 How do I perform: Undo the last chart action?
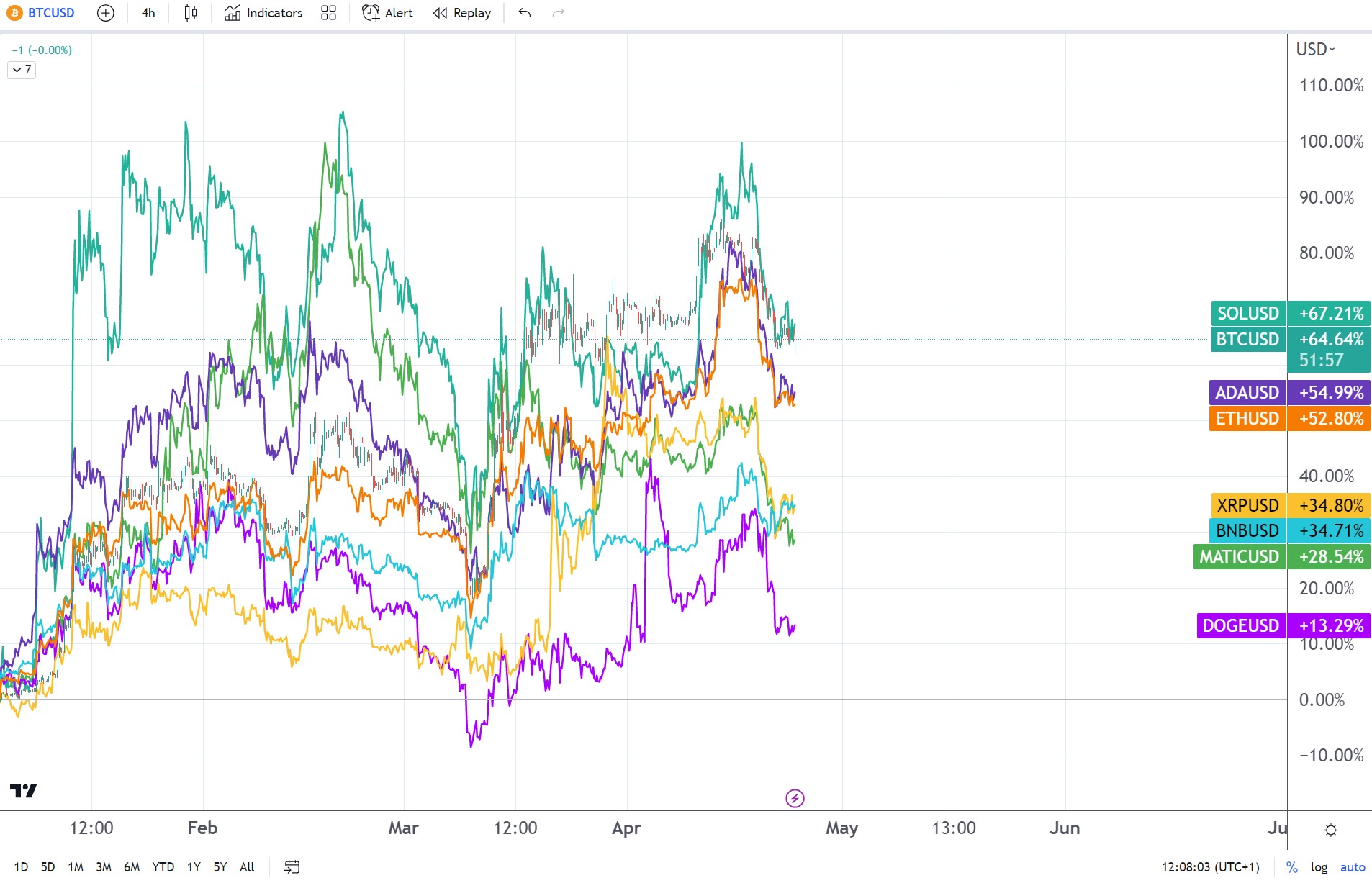(525, 13)
